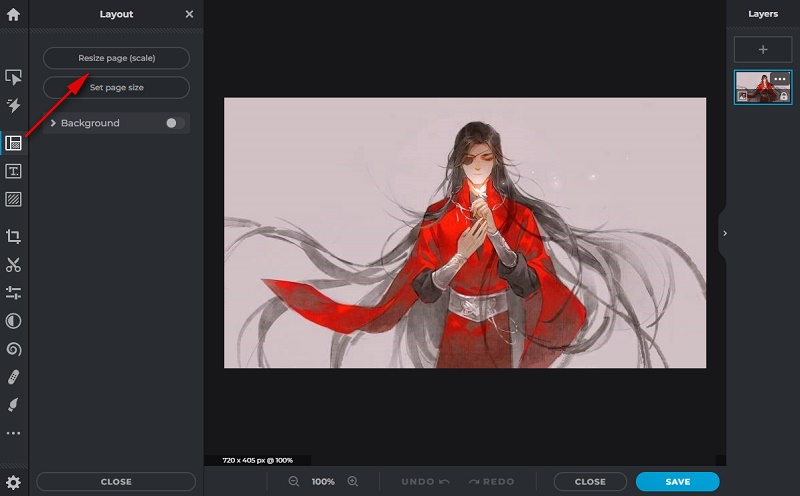Click CLOSE button next to SAVE
The height and width of the screenshot is (496, 800).
[x=590, y=482]
